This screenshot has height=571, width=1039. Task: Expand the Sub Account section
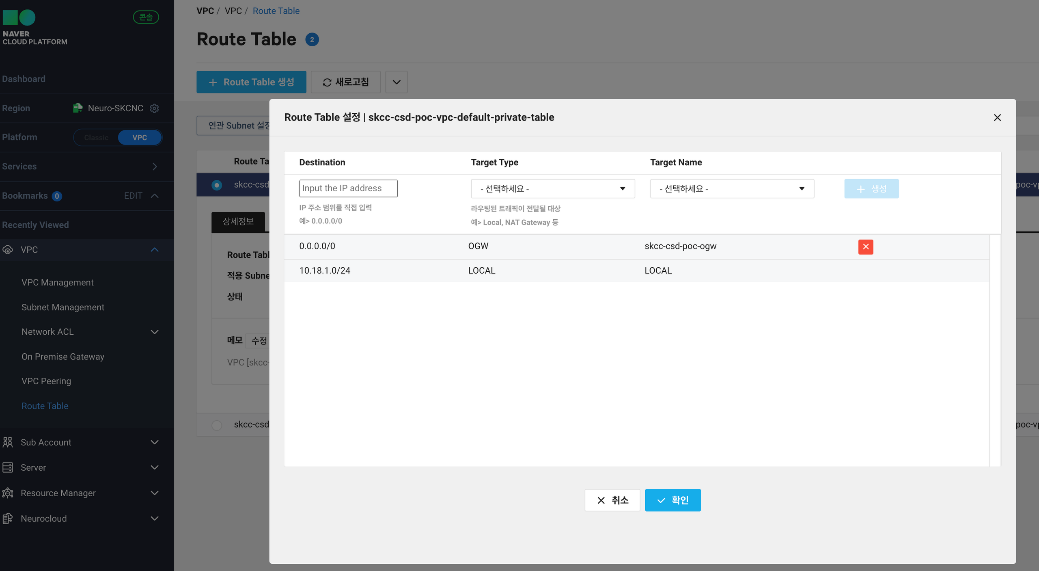pyautogui.click(x=154, y=442)
